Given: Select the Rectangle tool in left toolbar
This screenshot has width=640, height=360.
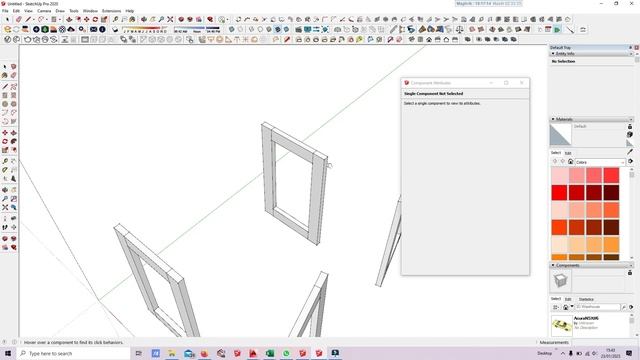Looking at the screenshot, I should 4,95.
